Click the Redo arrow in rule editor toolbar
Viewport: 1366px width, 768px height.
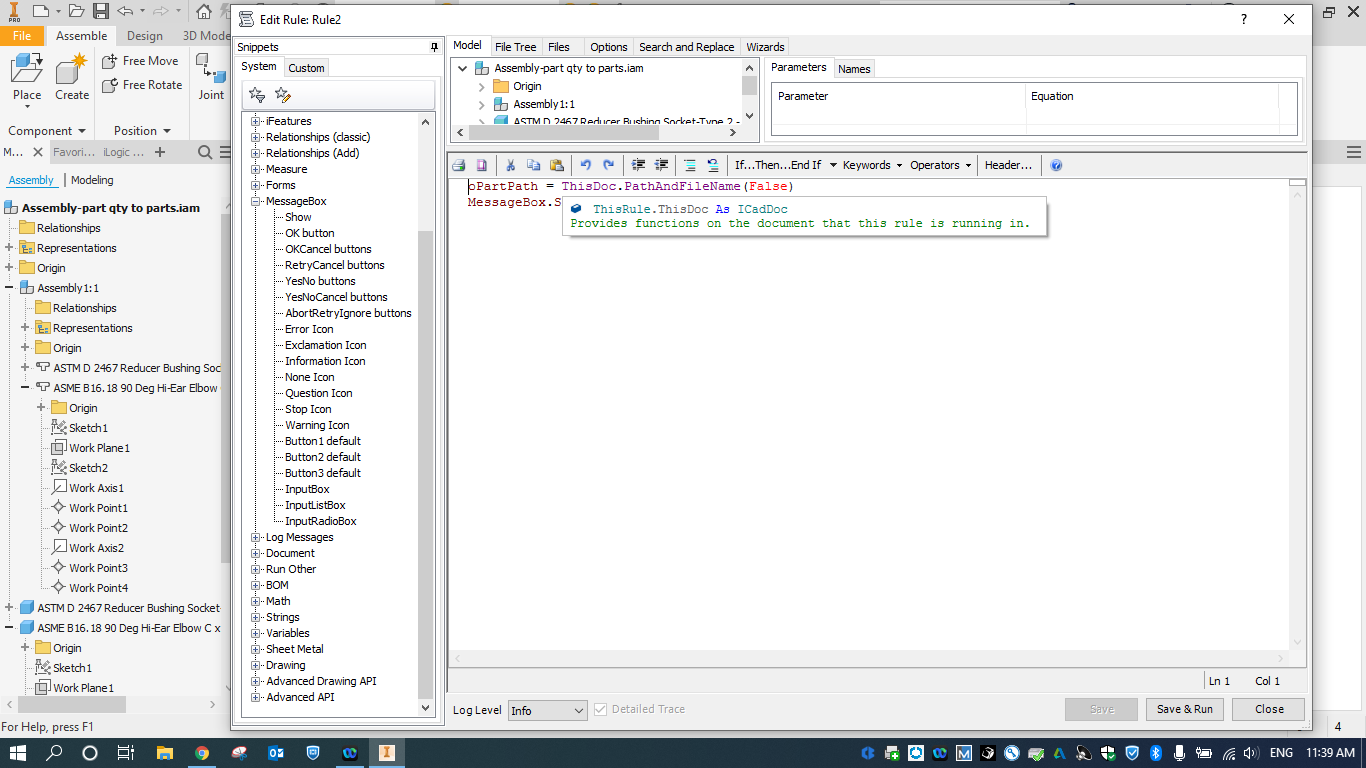tap(608, 165)
